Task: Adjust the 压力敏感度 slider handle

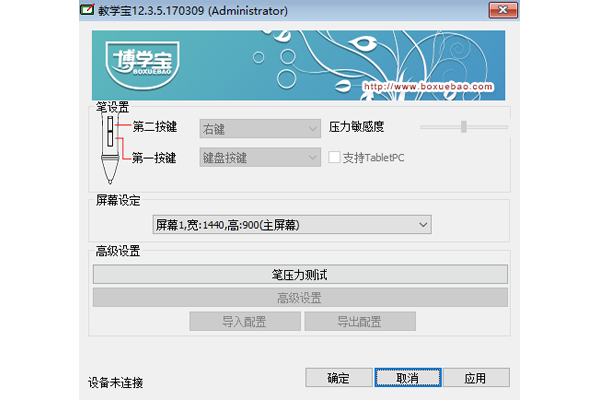Action: pyautogui.click(x=464, y=127)
